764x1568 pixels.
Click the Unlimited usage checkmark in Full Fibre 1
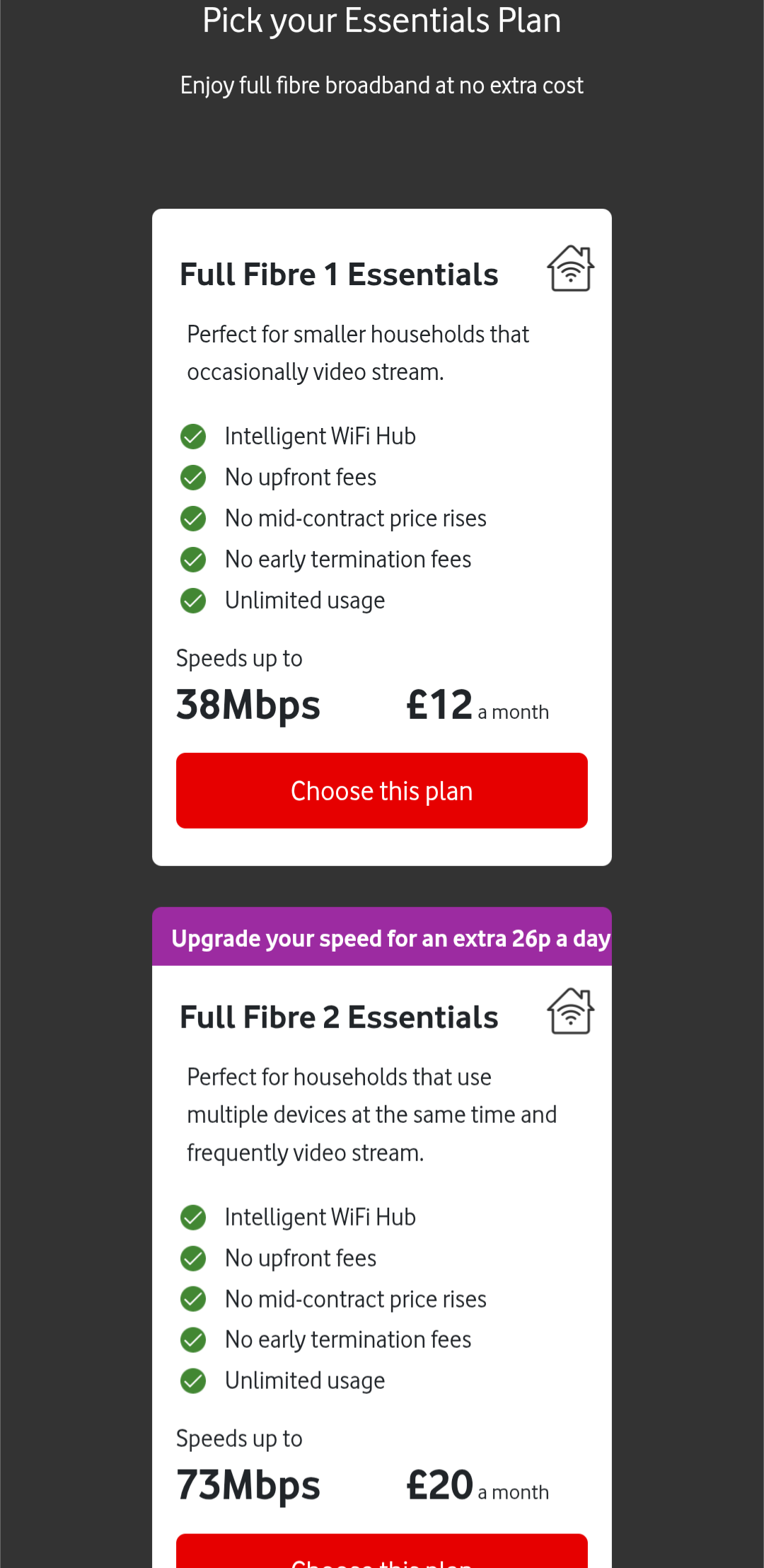click(193, 601)
